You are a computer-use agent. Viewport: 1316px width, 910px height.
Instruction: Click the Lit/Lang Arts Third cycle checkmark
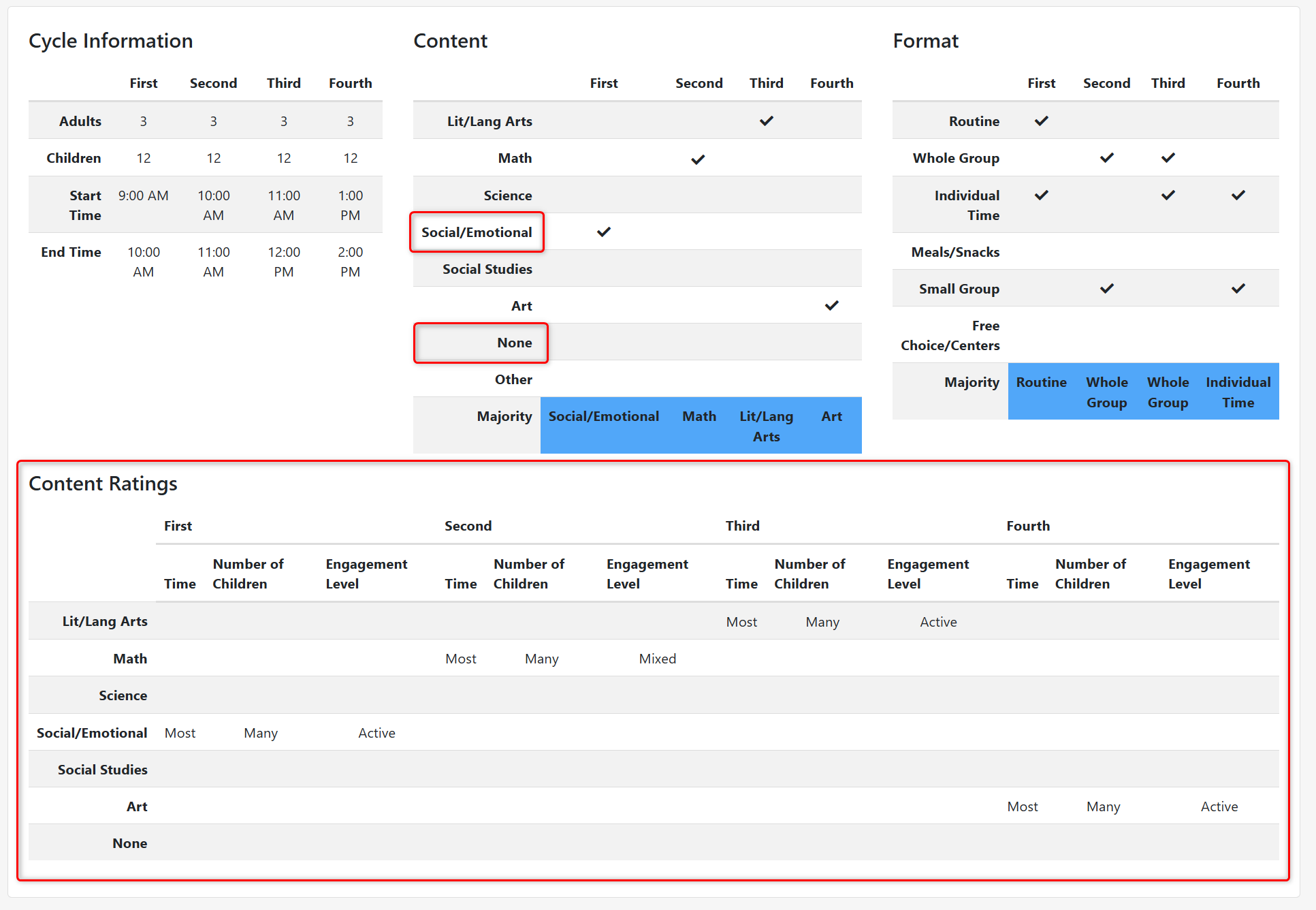[x=766, y=121]
